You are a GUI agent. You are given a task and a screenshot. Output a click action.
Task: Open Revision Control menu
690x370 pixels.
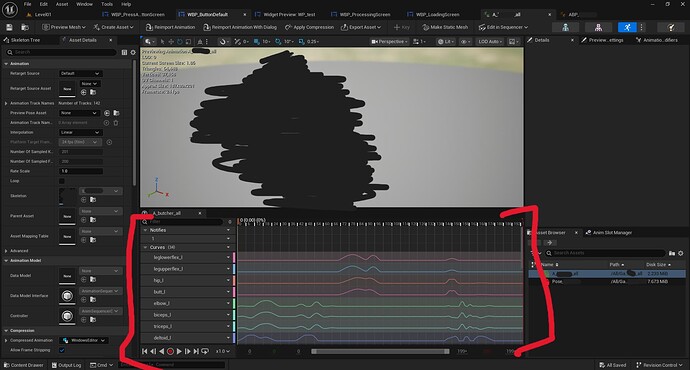659,365
